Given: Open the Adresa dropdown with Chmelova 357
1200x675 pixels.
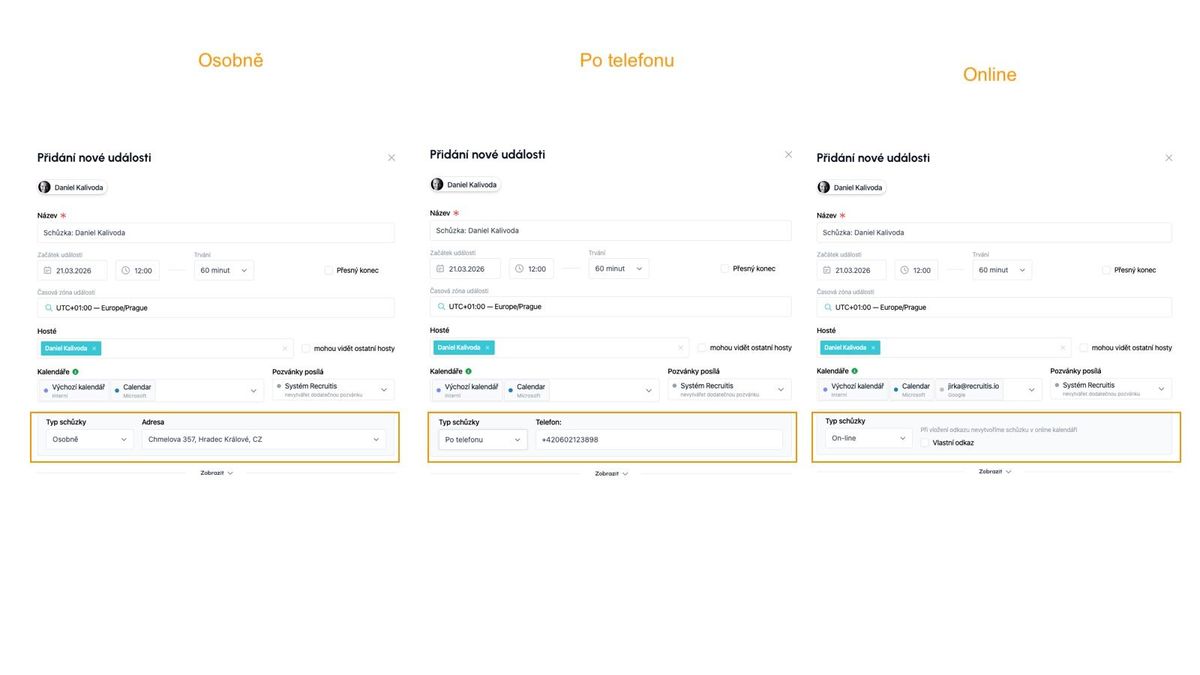Looking at the screenshot, I should [x=264, y=439].
